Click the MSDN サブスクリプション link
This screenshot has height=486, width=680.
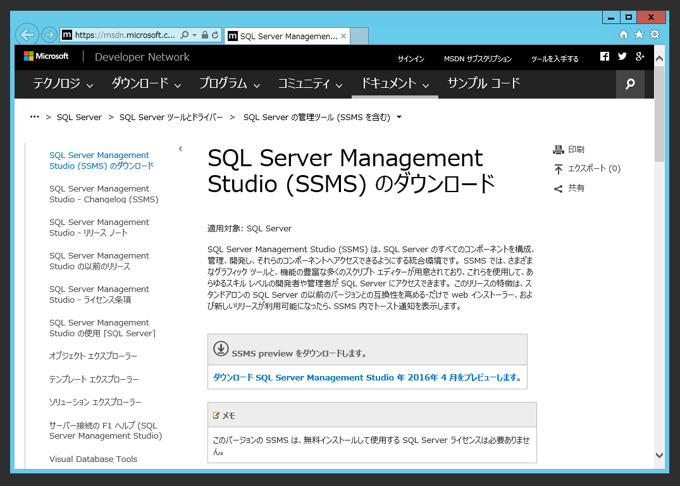pos(477,59)
